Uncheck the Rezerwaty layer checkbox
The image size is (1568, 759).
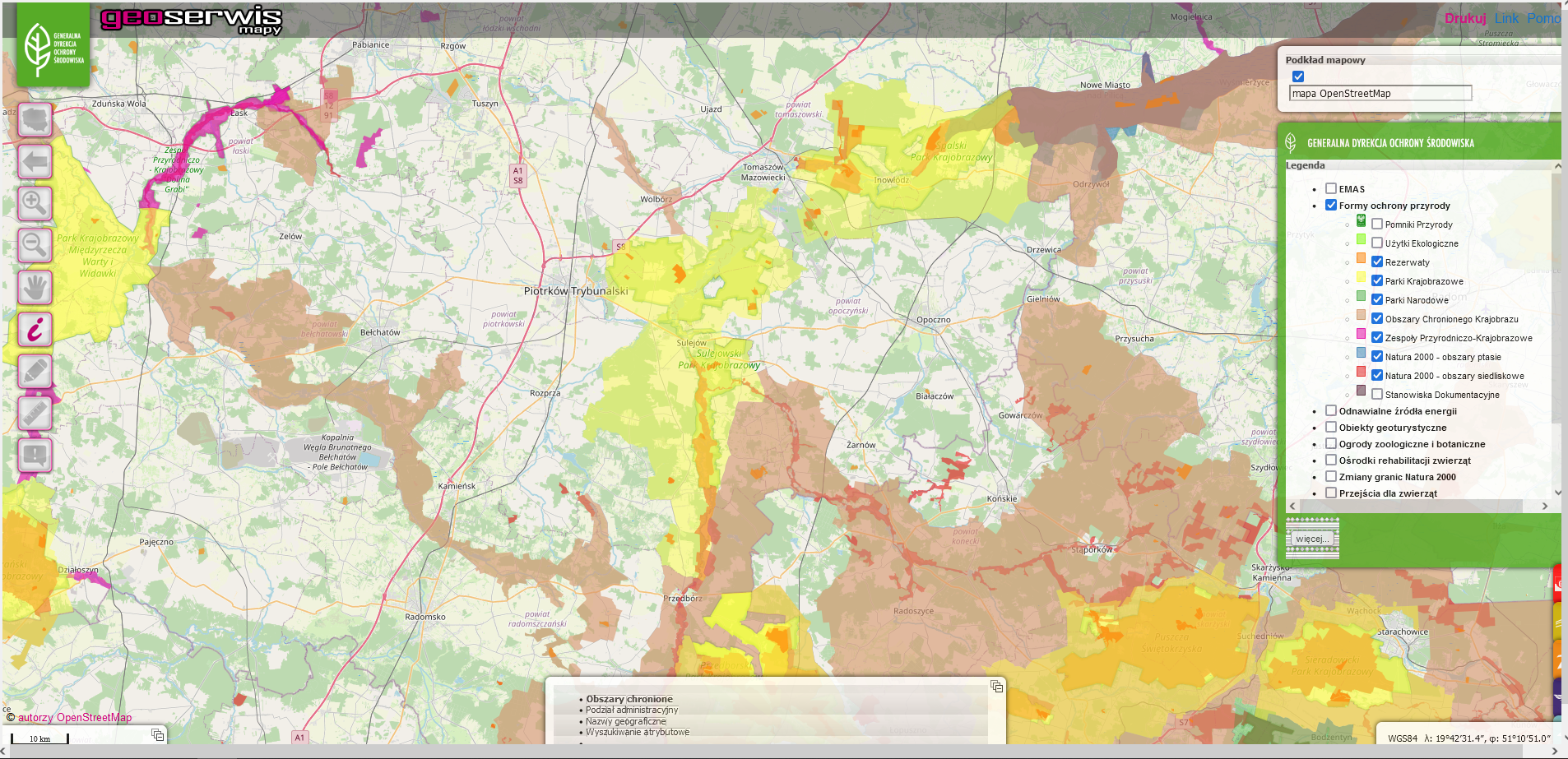point(1376,262)
